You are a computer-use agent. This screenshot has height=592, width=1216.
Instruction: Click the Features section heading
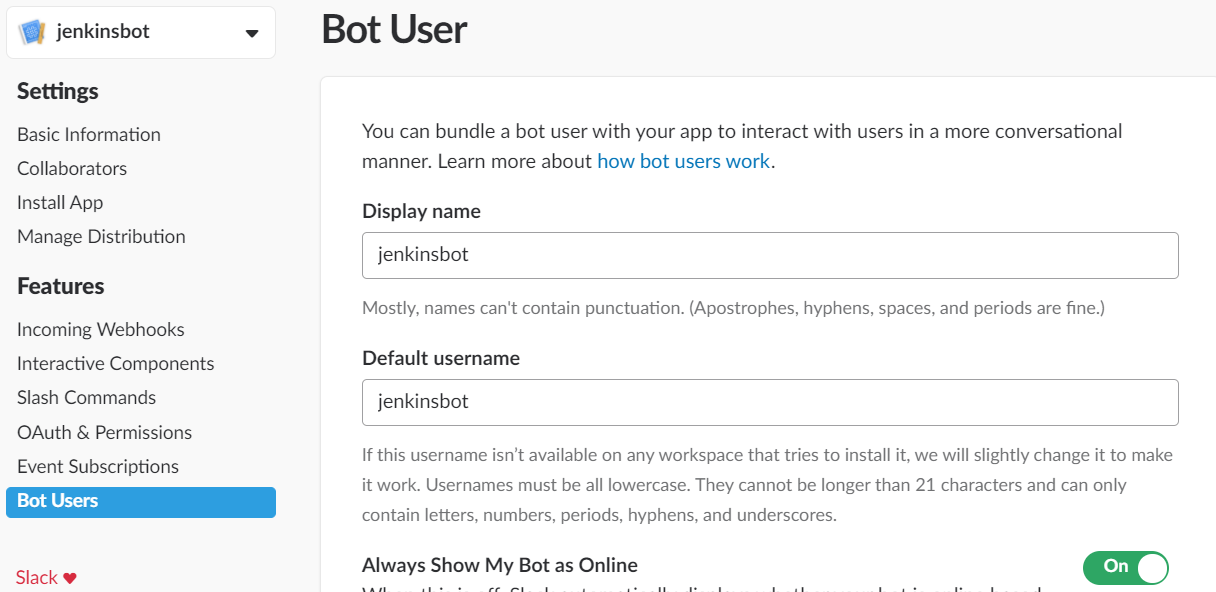click(61, 286)
